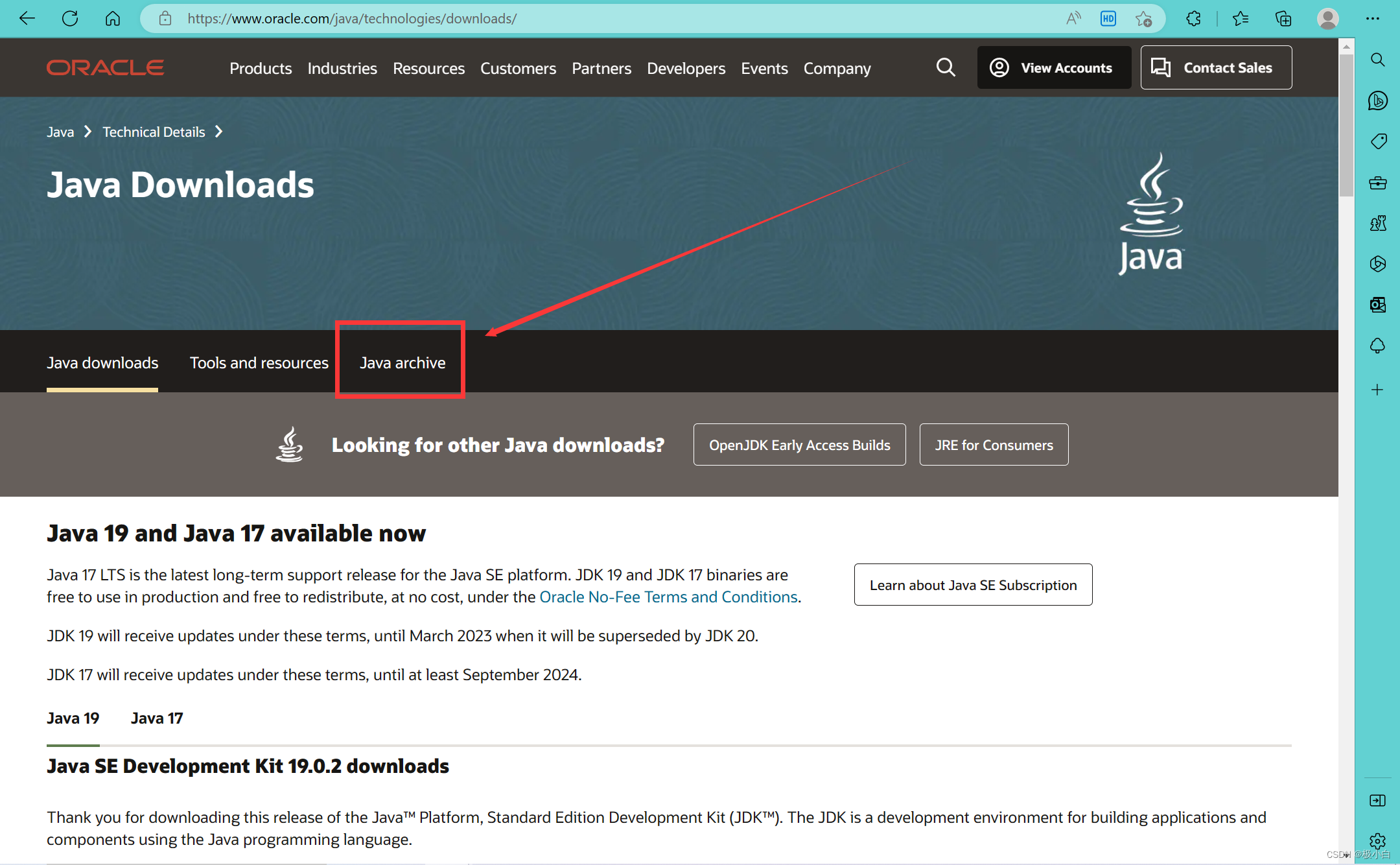Image resolution: width=1400 pixels, height=865 pixels.
Task: Open Tools briefcase sidebar icon
Action: point(1378,183)
